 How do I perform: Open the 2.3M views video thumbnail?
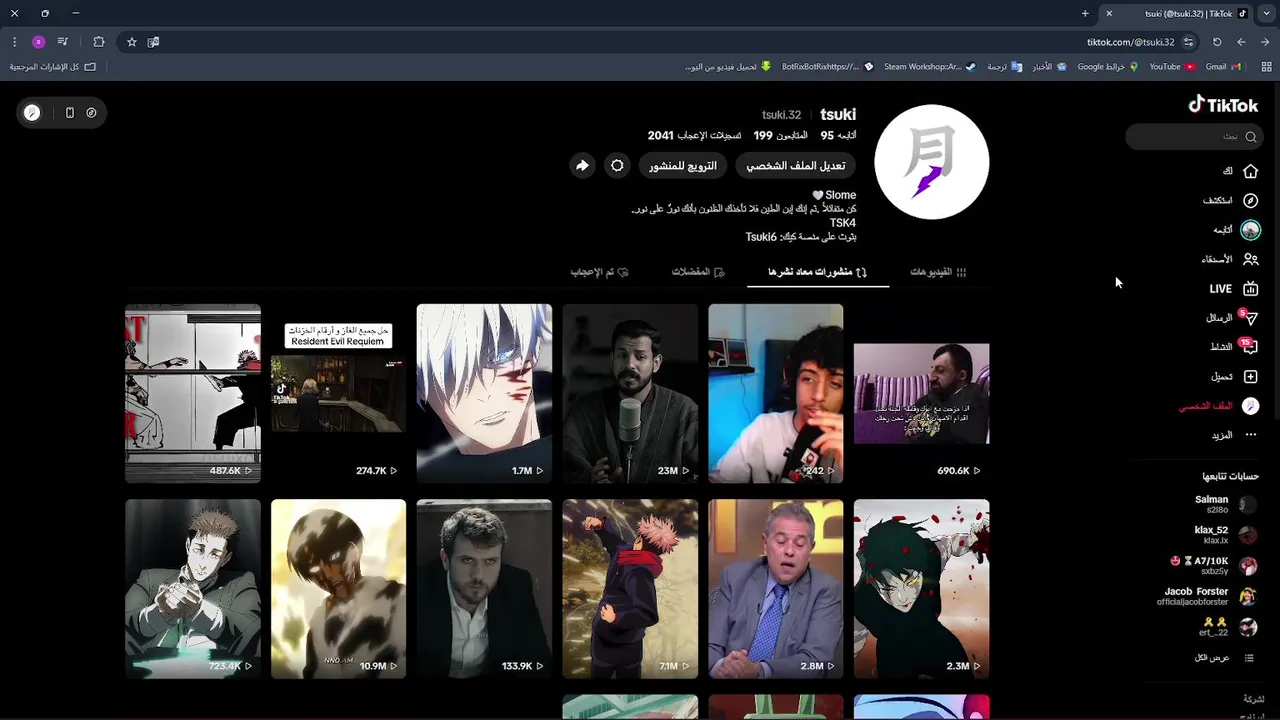pyautogui.click(x=921, y=589)
